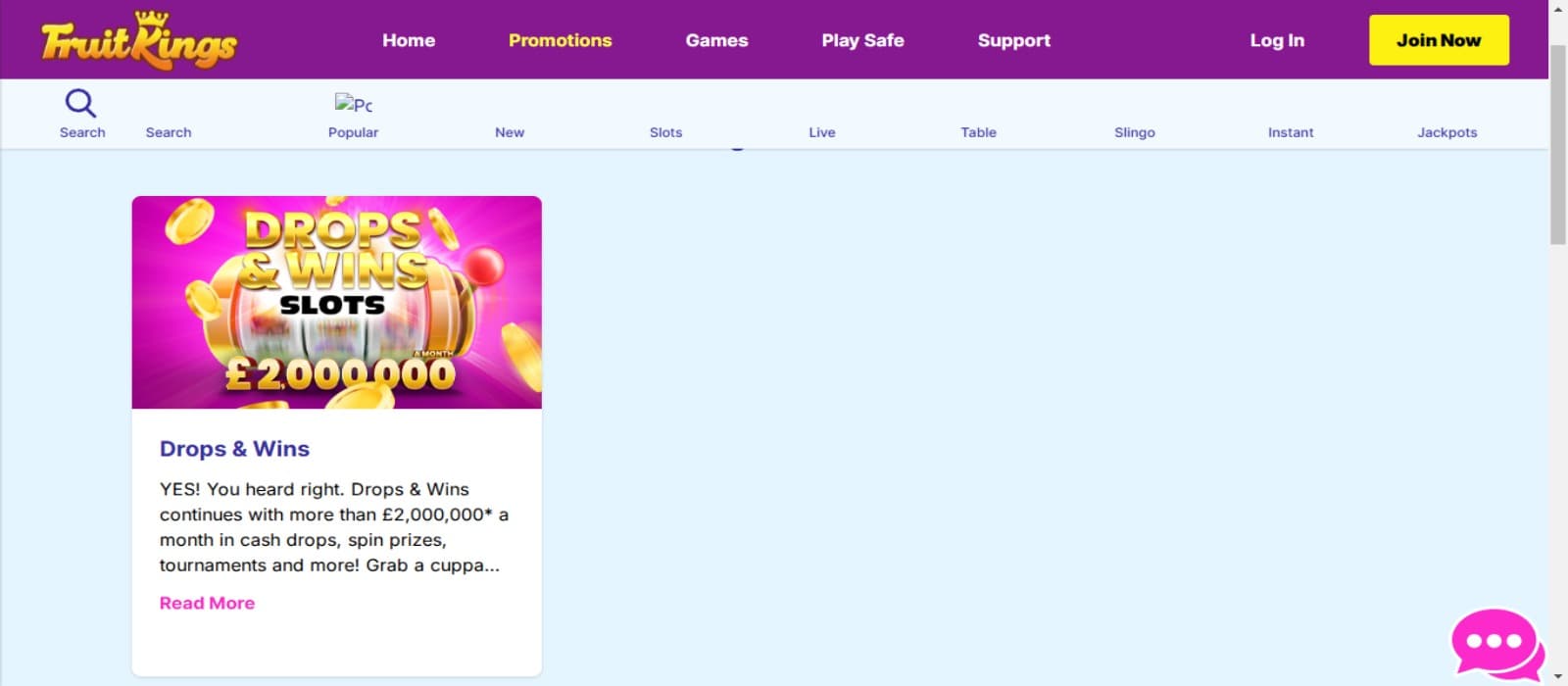Click the magnifying glass search icon

point(81,104)
